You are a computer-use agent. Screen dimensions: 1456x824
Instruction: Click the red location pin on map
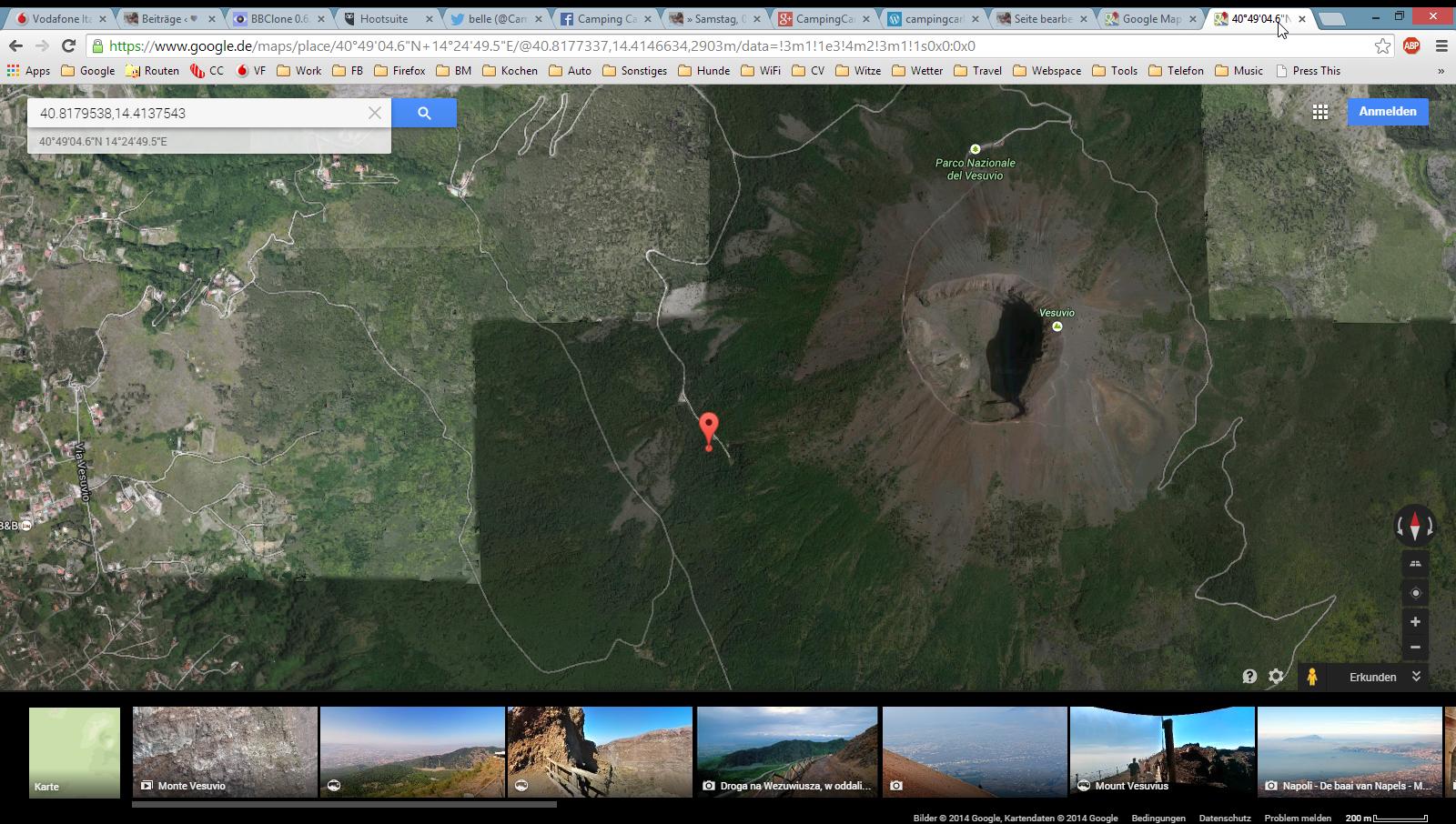pyautogui.click(x=708, y=428)
